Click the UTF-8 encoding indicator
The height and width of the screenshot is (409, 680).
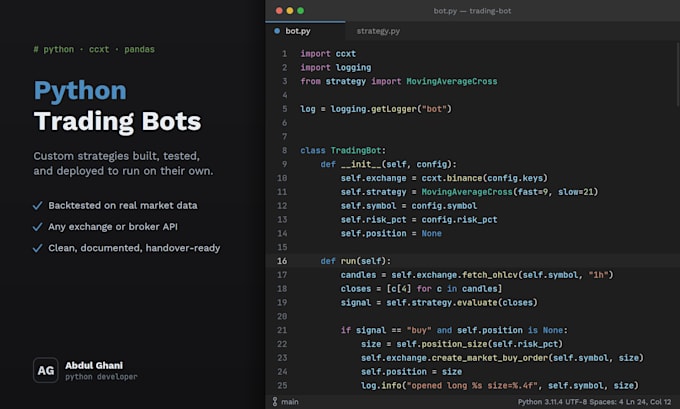[576, 402]
